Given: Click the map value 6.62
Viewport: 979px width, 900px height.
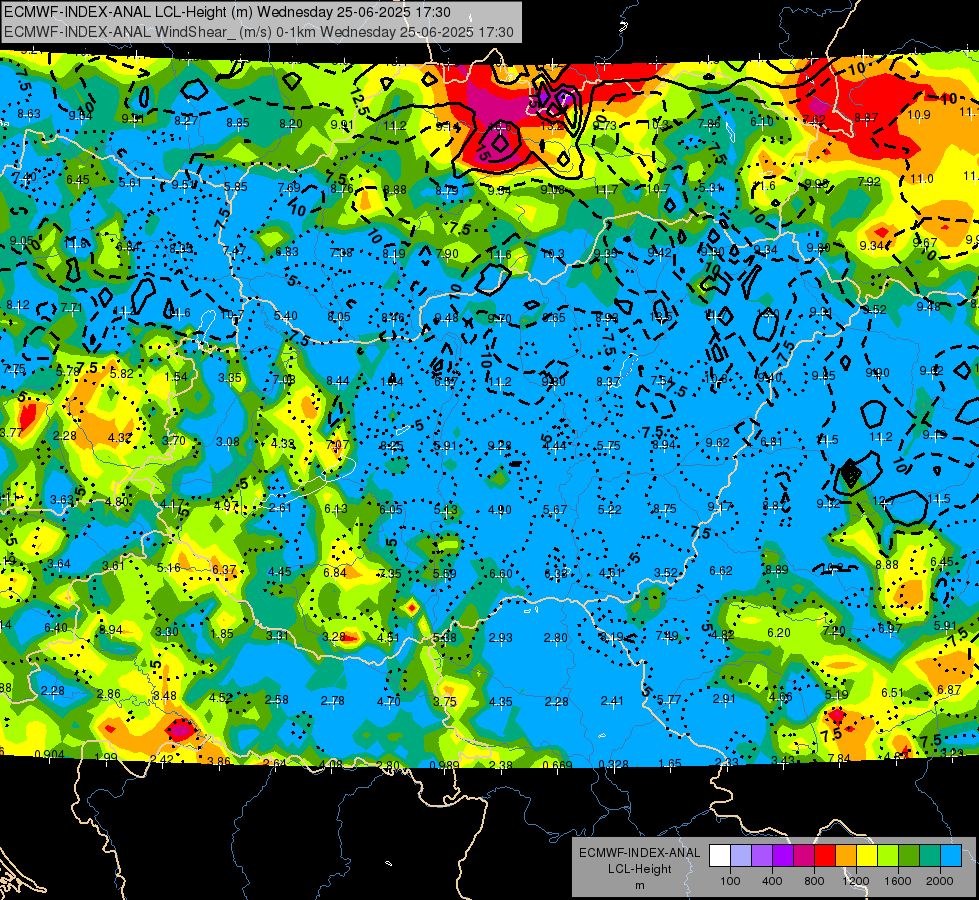Looking at the screenshot, I should (x=721, y=571).
